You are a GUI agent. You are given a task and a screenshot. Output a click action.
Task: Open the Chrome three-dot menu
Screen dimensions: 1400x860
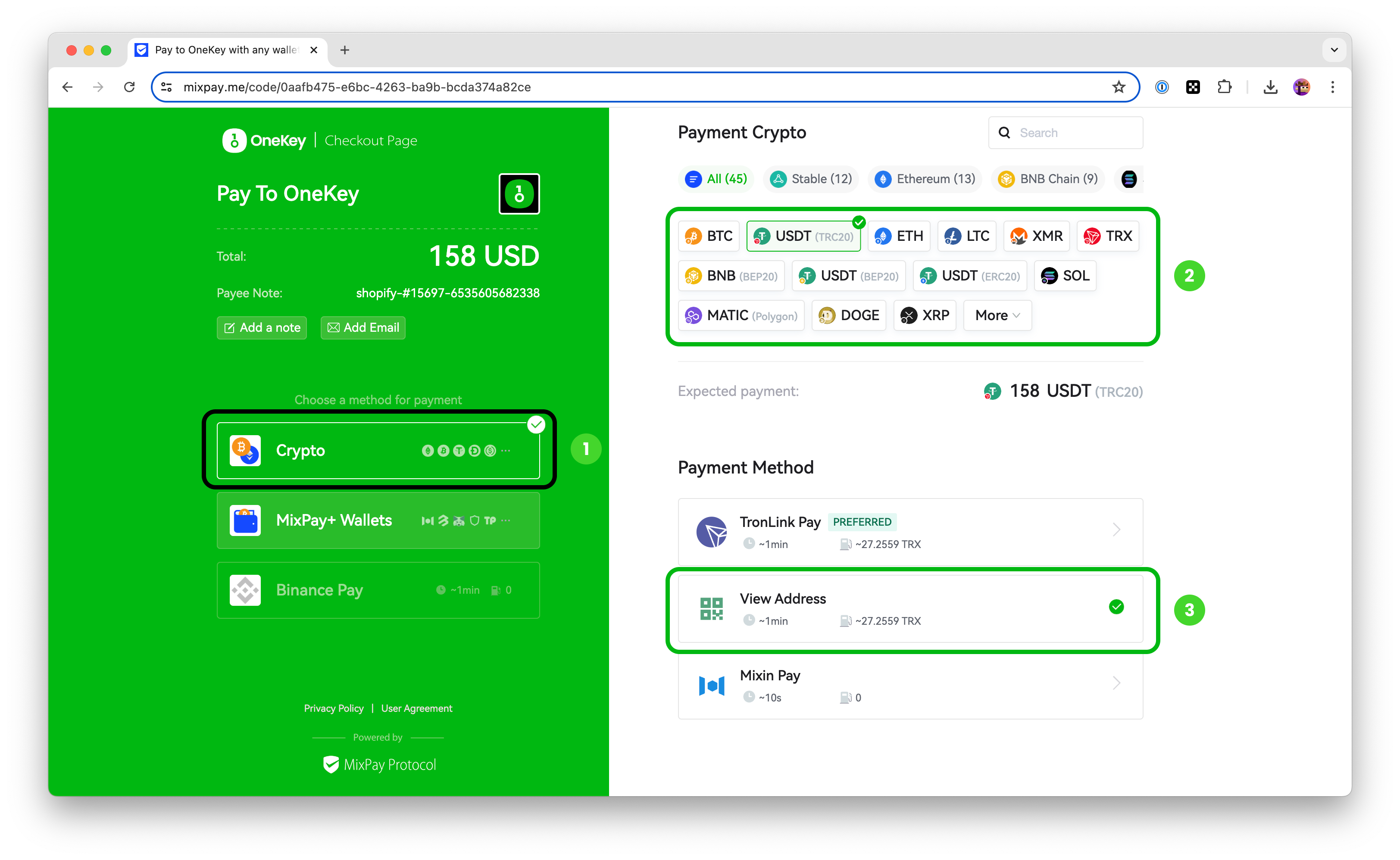[1333, 87]
